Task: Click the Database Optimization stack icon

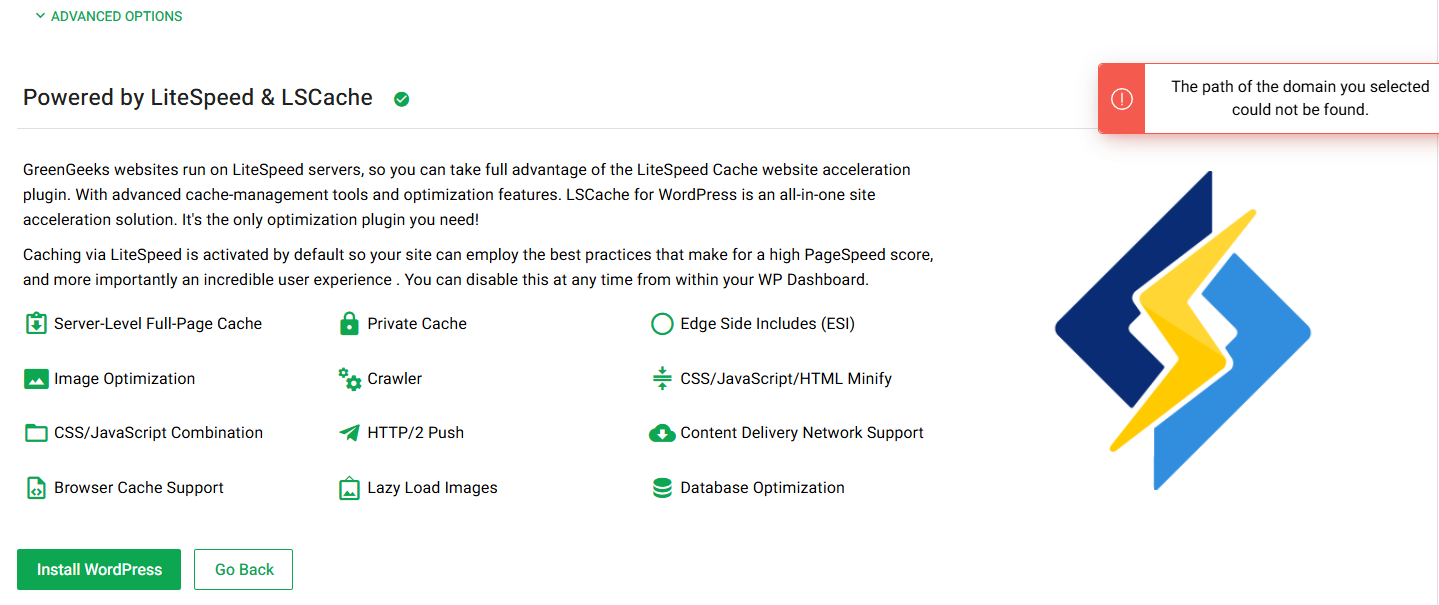Action: click(x=662, y=488)
